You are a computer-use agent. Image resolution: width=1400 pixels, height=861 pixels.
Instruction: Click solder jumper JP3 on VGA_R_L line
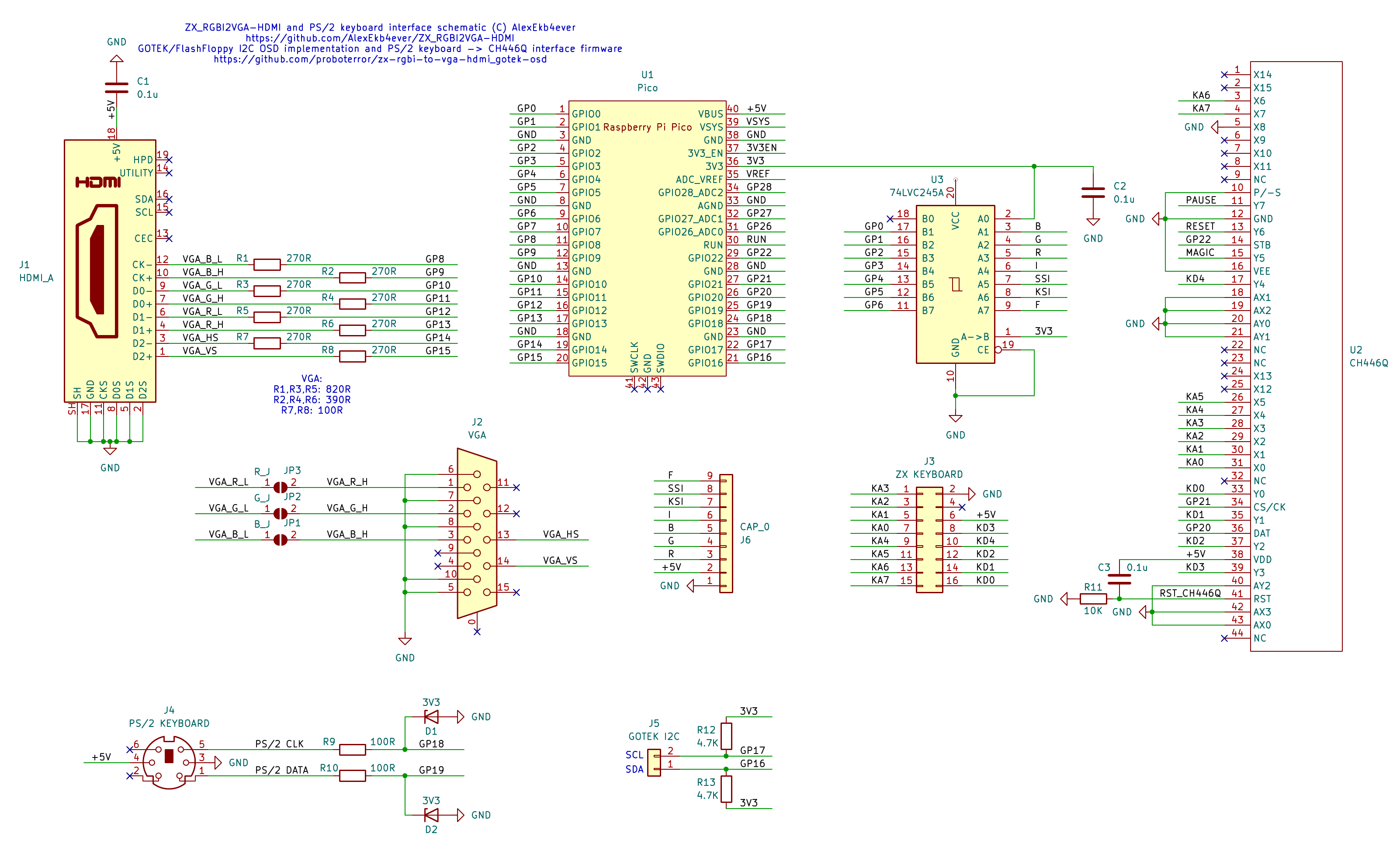(x=280, y=488)
